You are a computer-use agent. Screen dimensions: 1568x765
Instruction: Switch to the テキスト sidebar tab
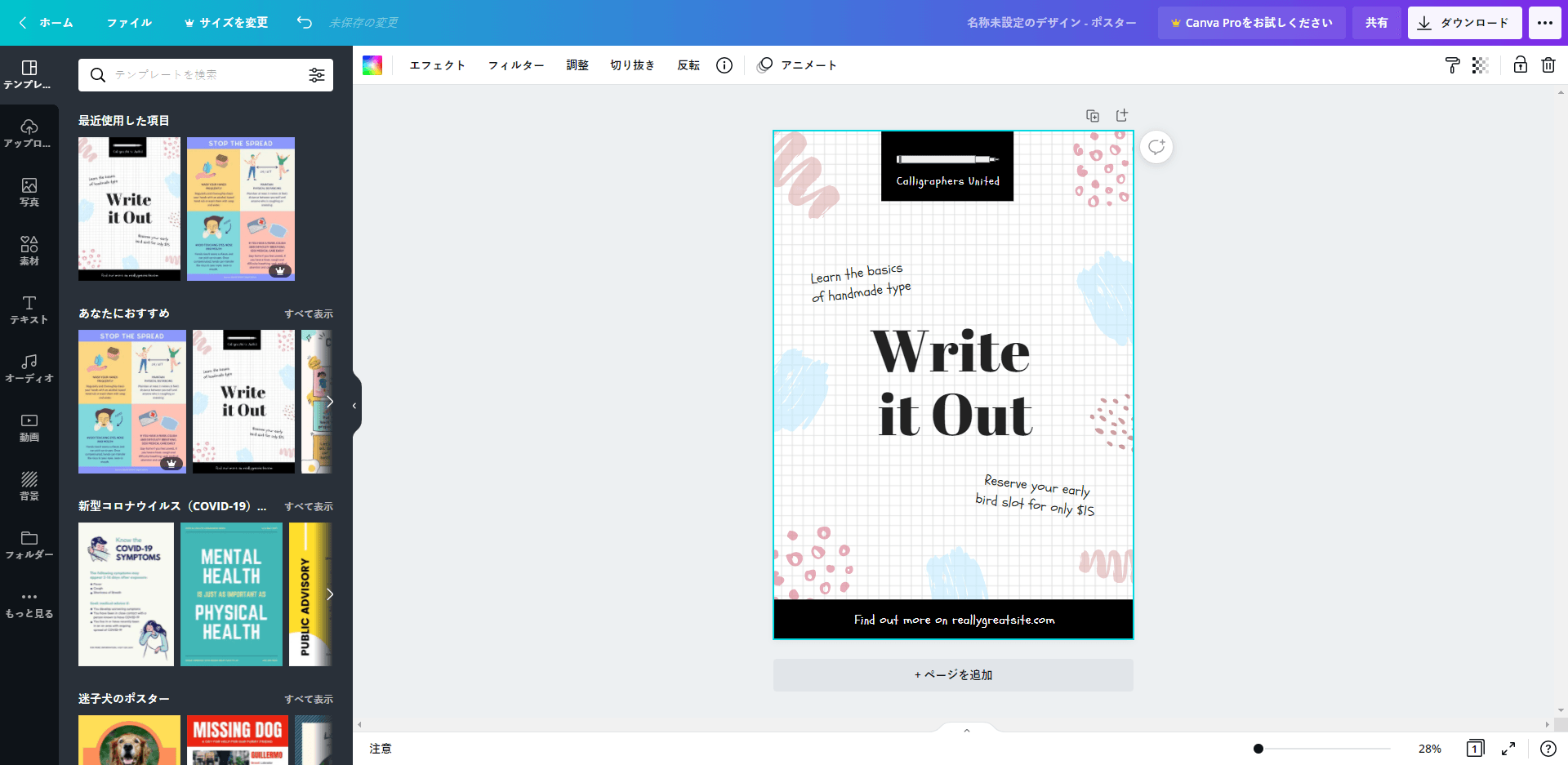click(29, 309)
